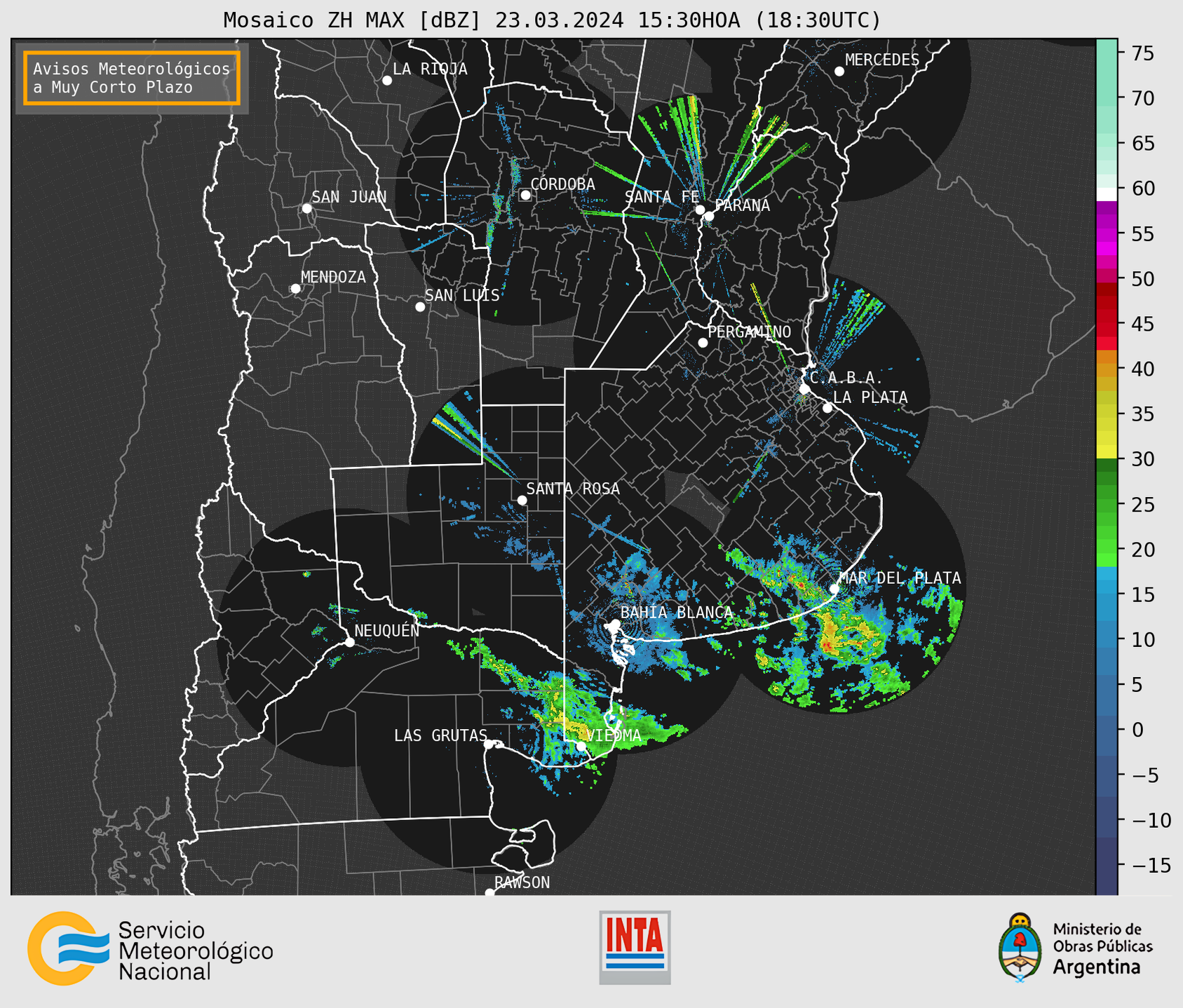Click the MAR DEL PLATA city marker

pos(834,589)
